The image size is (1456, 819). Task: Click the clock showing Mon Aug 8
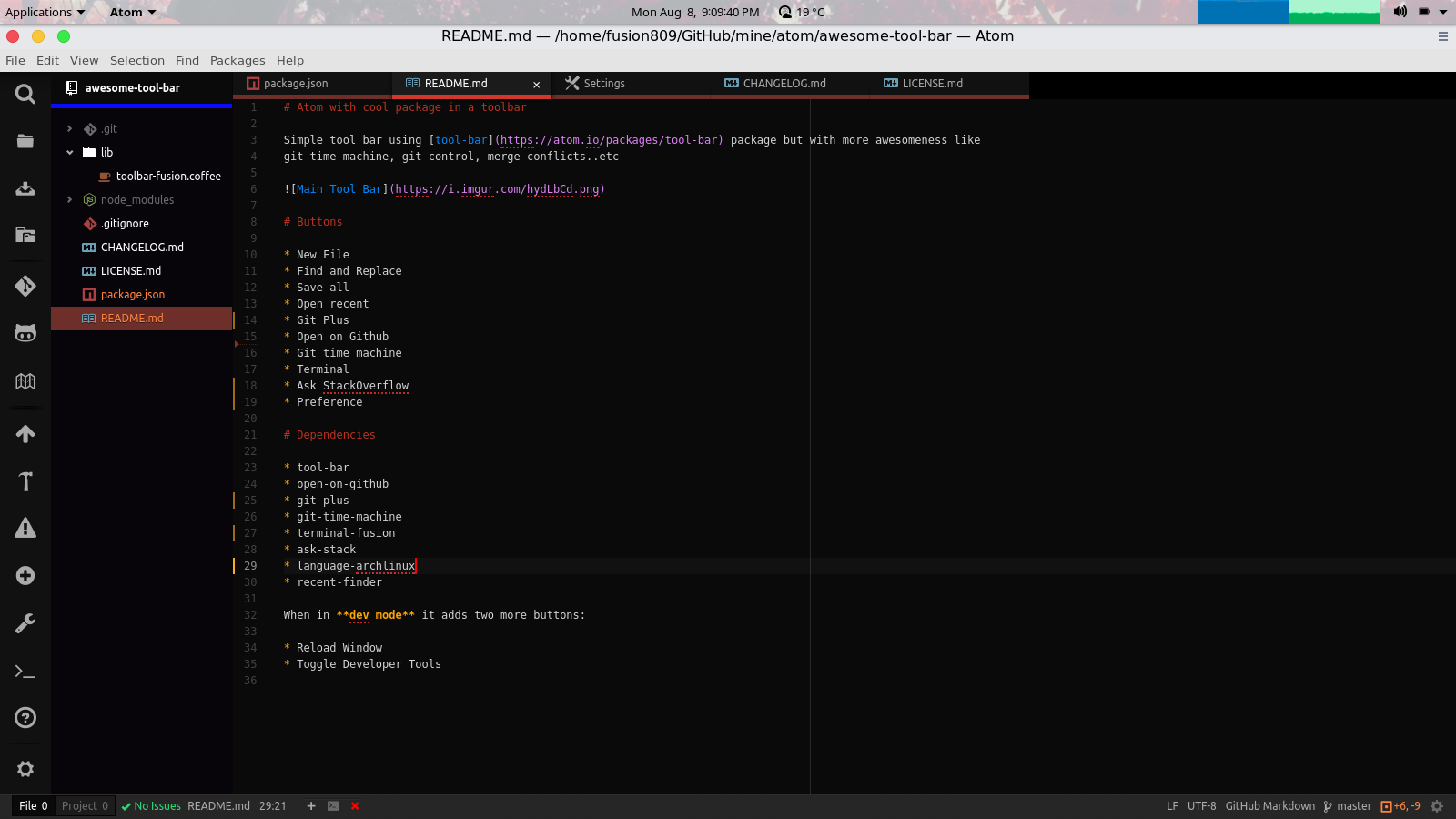[695, 12]
